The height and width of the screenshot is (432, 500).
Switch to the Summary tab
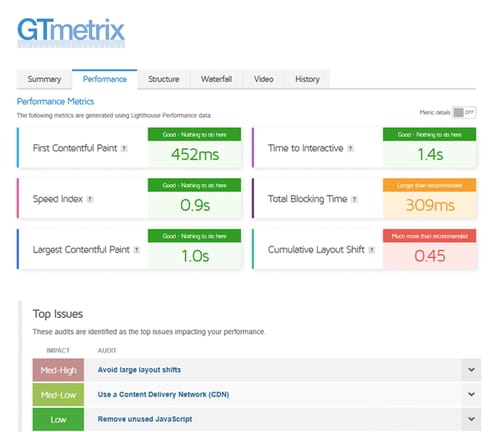coord(44,79)
